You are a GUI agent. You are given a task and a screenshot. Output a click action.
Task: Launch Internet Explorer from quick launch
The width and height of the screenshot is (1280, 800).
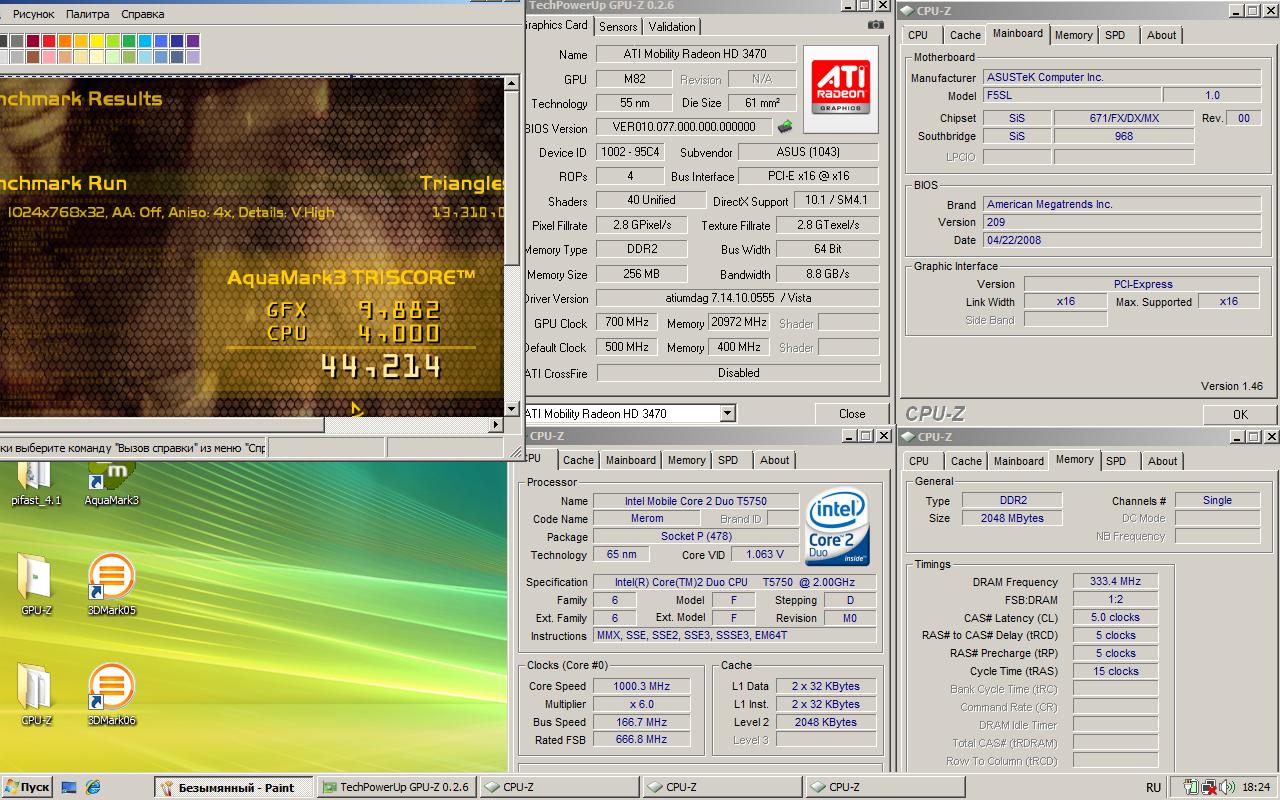coord(93,787)
